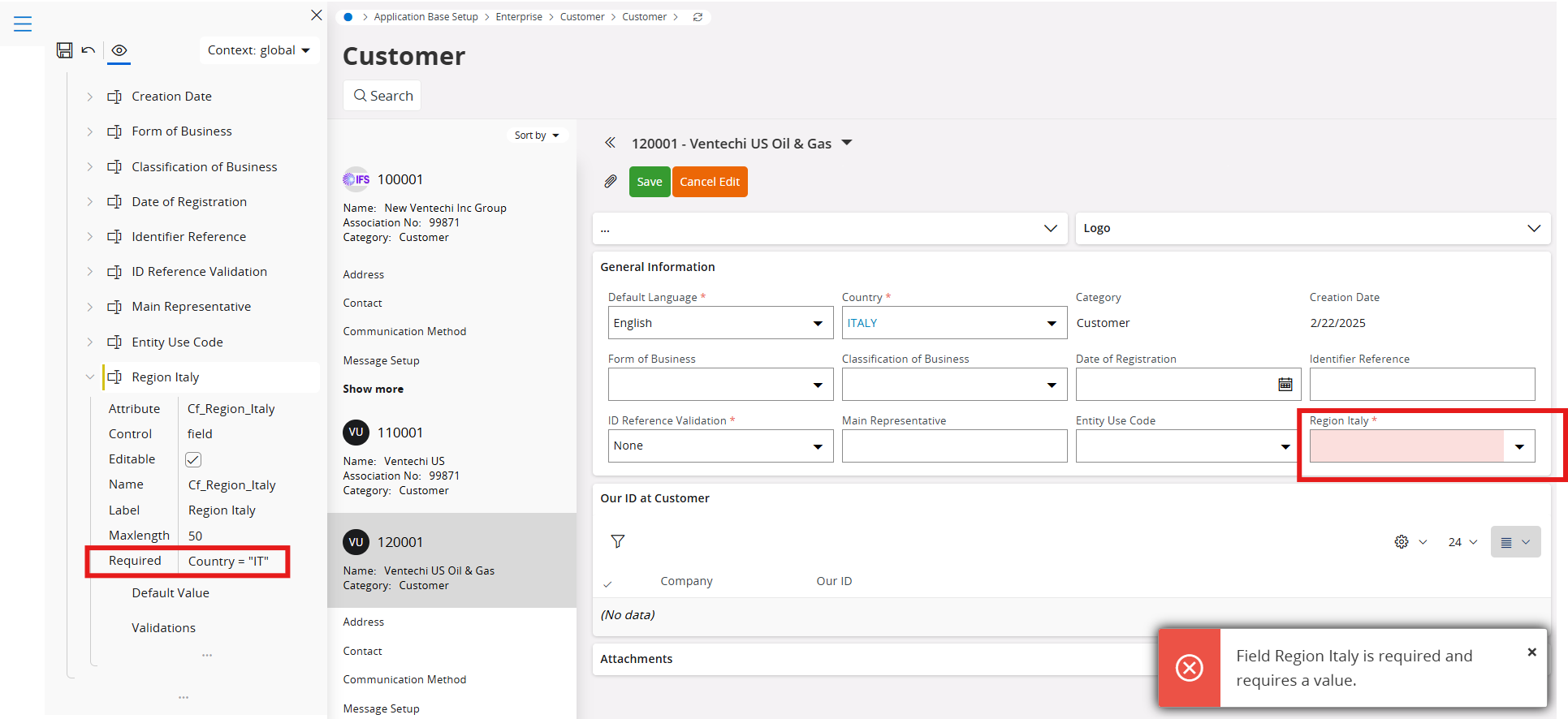The image size is (1568, 719).
Task: Expand the Form of Business node
Action: tap(89, 131)
